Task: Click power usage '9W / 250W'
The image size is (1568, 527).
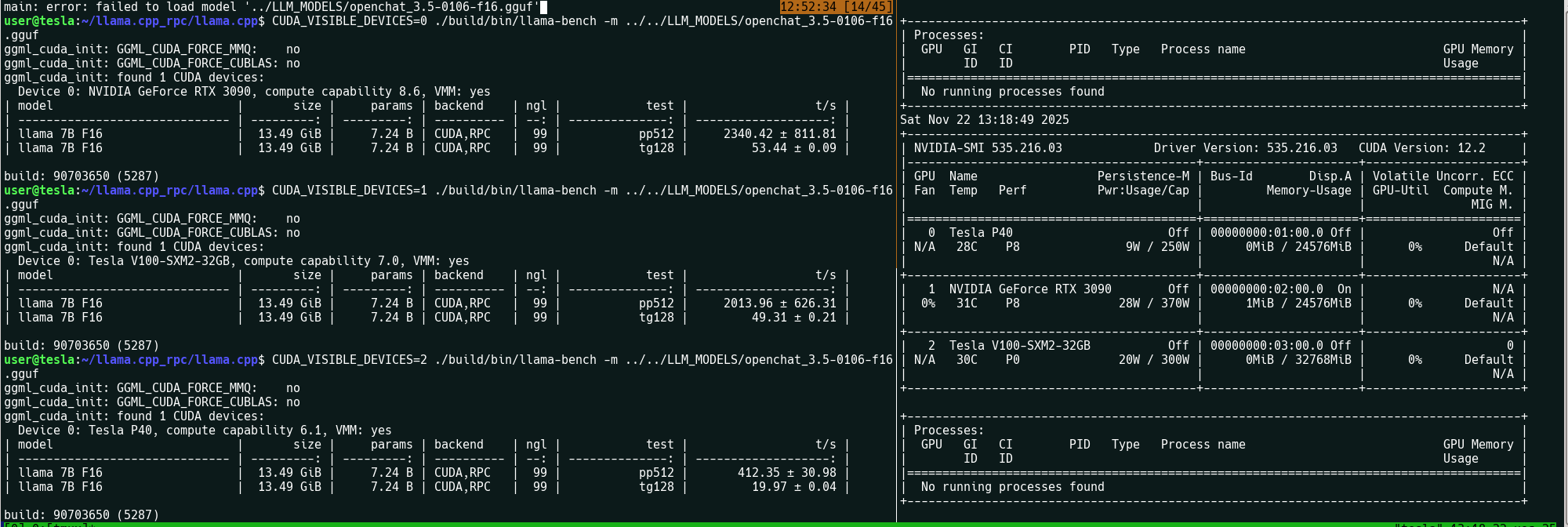Action: [1158, 247]
